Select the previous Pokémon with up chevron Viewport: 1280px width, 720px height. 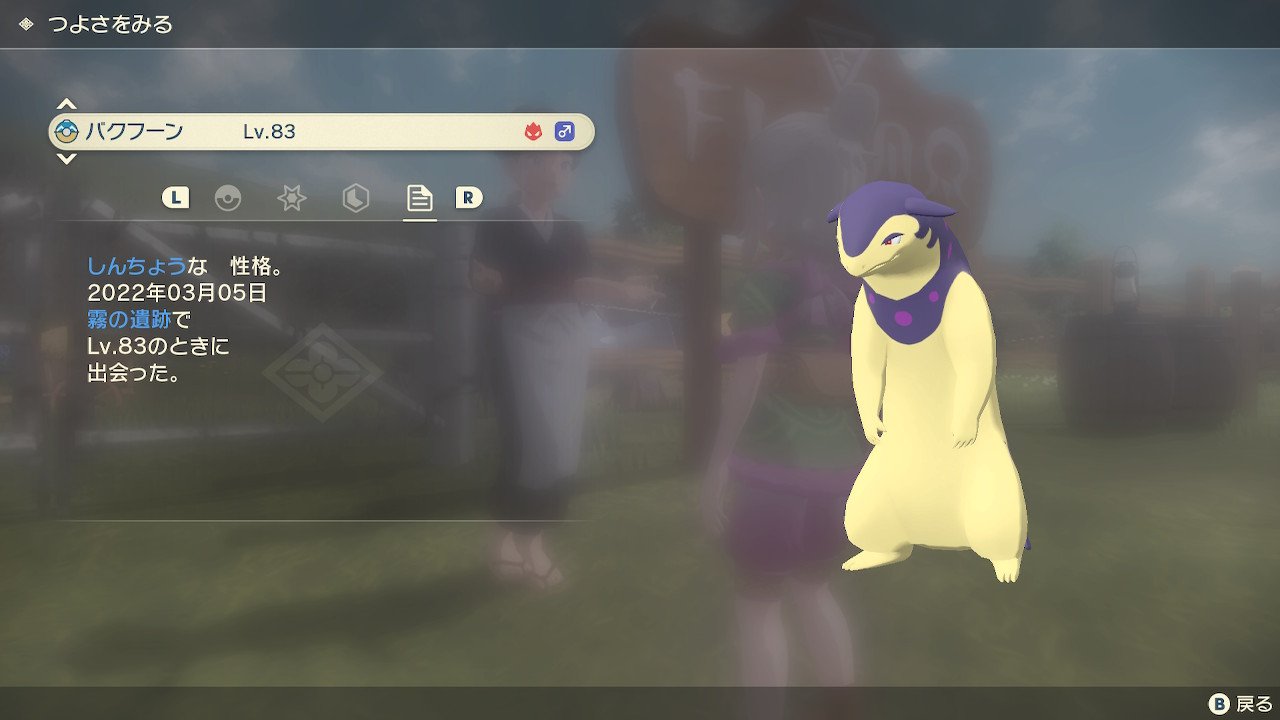66,104
